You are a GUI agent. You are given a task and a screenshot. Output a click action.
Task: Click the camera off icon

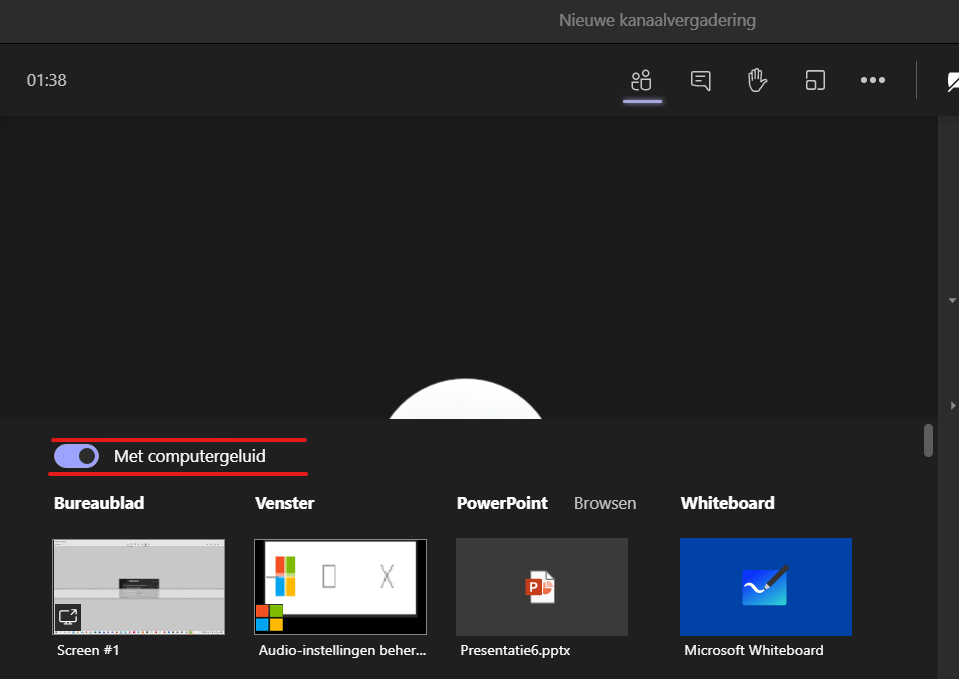(951, 81)
